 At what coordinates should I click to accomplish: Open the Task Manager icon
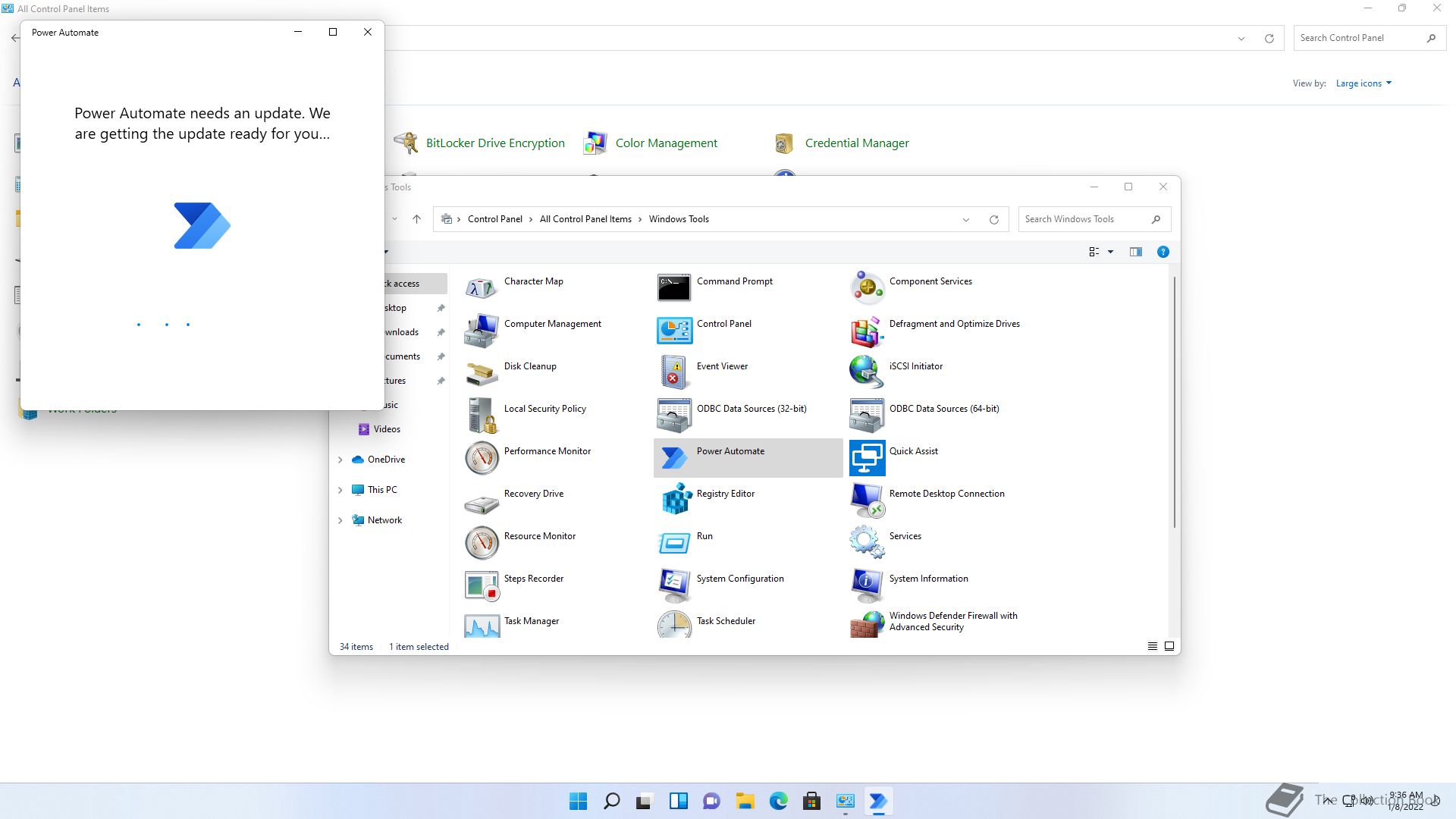(482, 625)
